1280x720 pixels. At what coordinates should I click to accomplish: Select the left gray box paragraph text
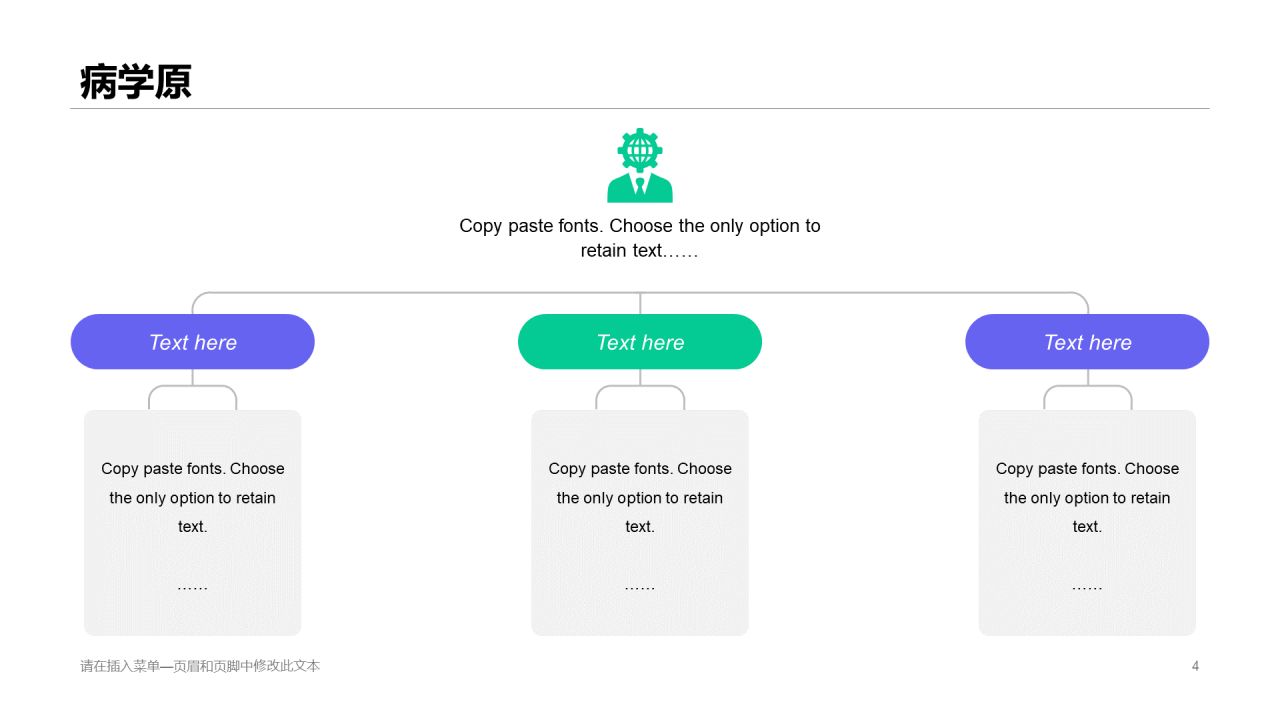pos(193,497)
